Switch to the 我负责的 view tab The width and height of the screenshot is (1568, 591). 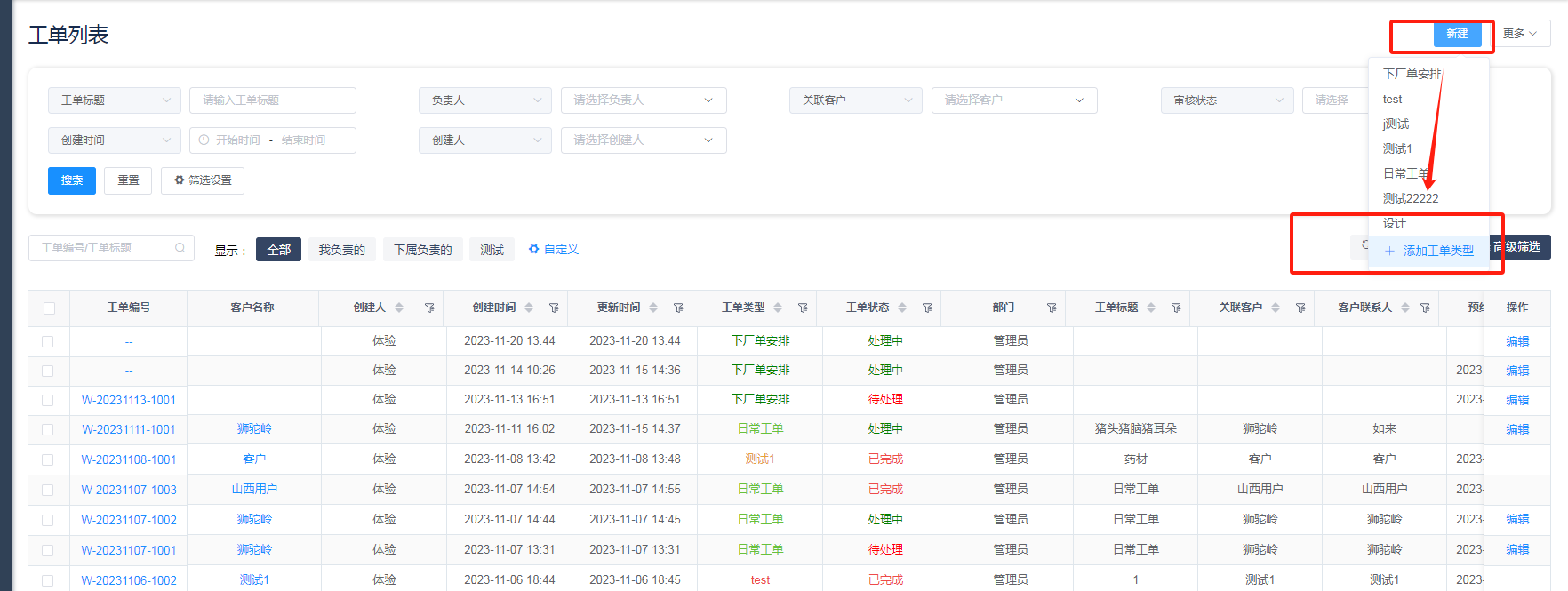341,250
